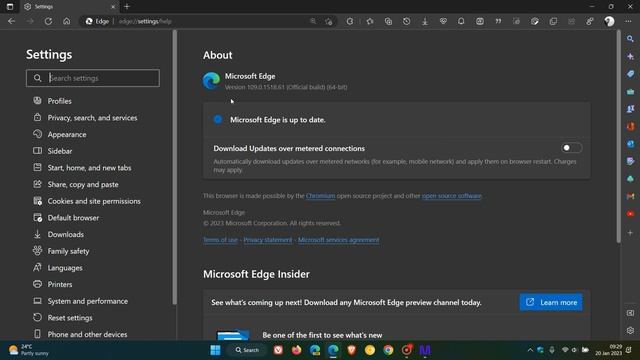Open the sidebar YouTube icon

coord(631,214)
